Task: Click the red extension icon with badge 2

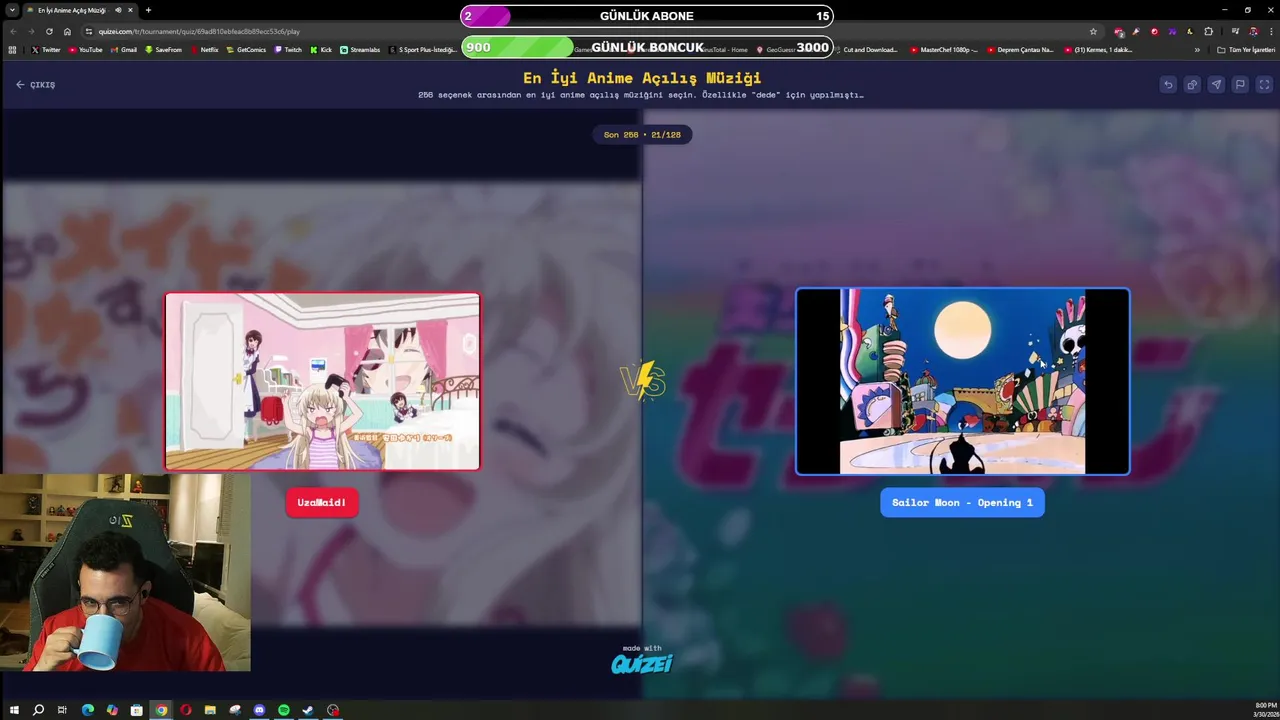Action: (1118, 31)
